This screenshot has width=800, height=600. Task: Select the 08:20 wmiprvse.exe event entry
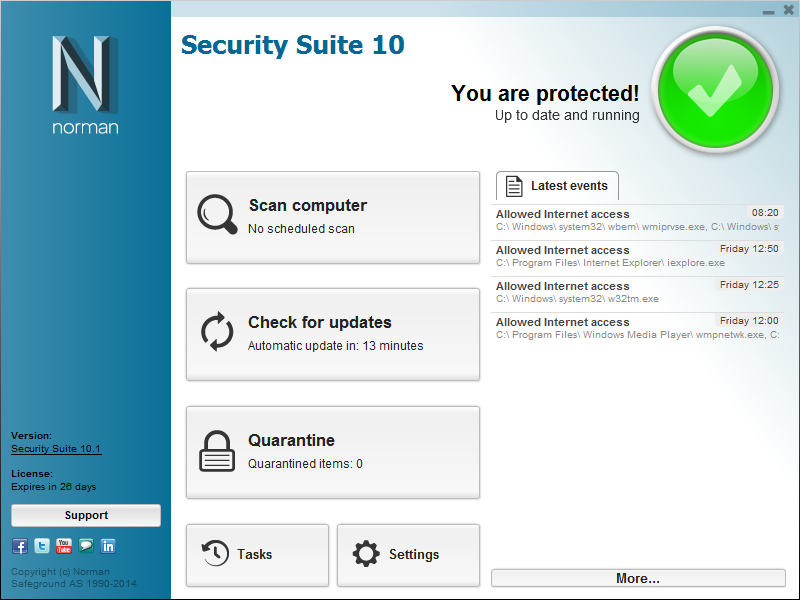point(637,220)
